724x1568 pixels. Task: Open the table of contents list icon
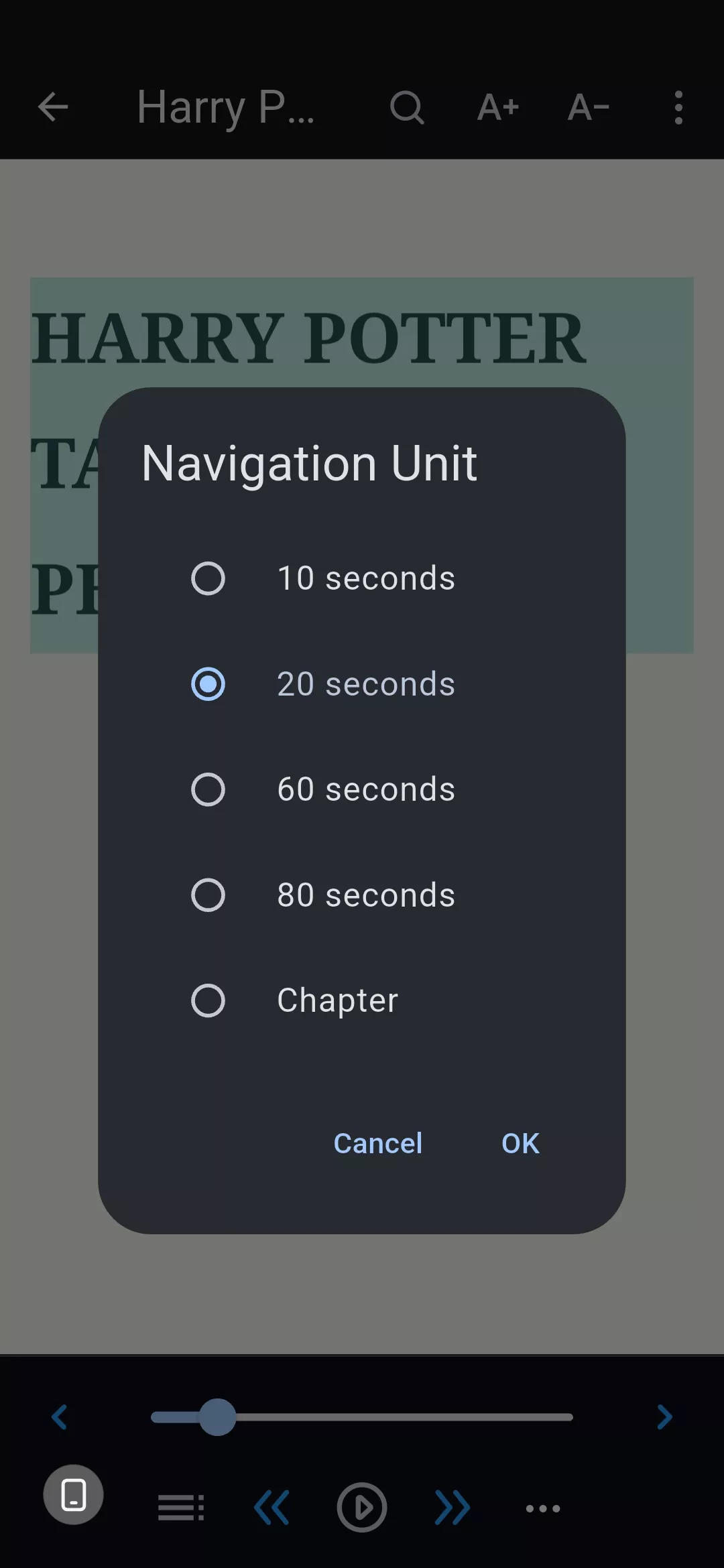181,1508
